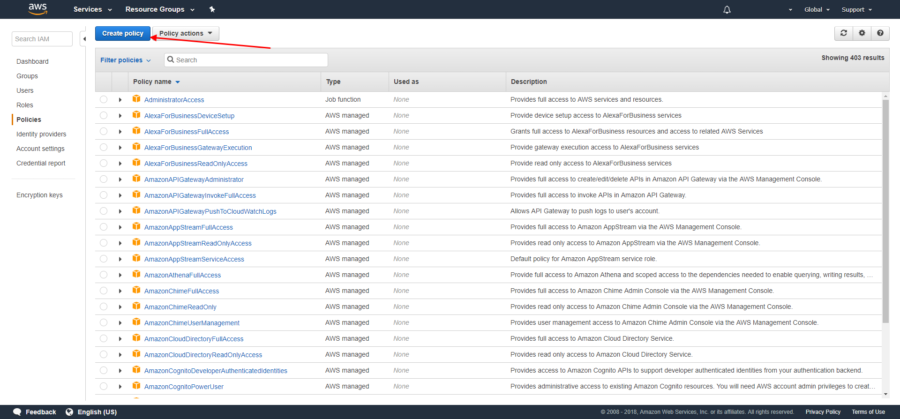This screenshot has width=900, height=419.
Task: Refresh the policy list
Action: [844, 33]
